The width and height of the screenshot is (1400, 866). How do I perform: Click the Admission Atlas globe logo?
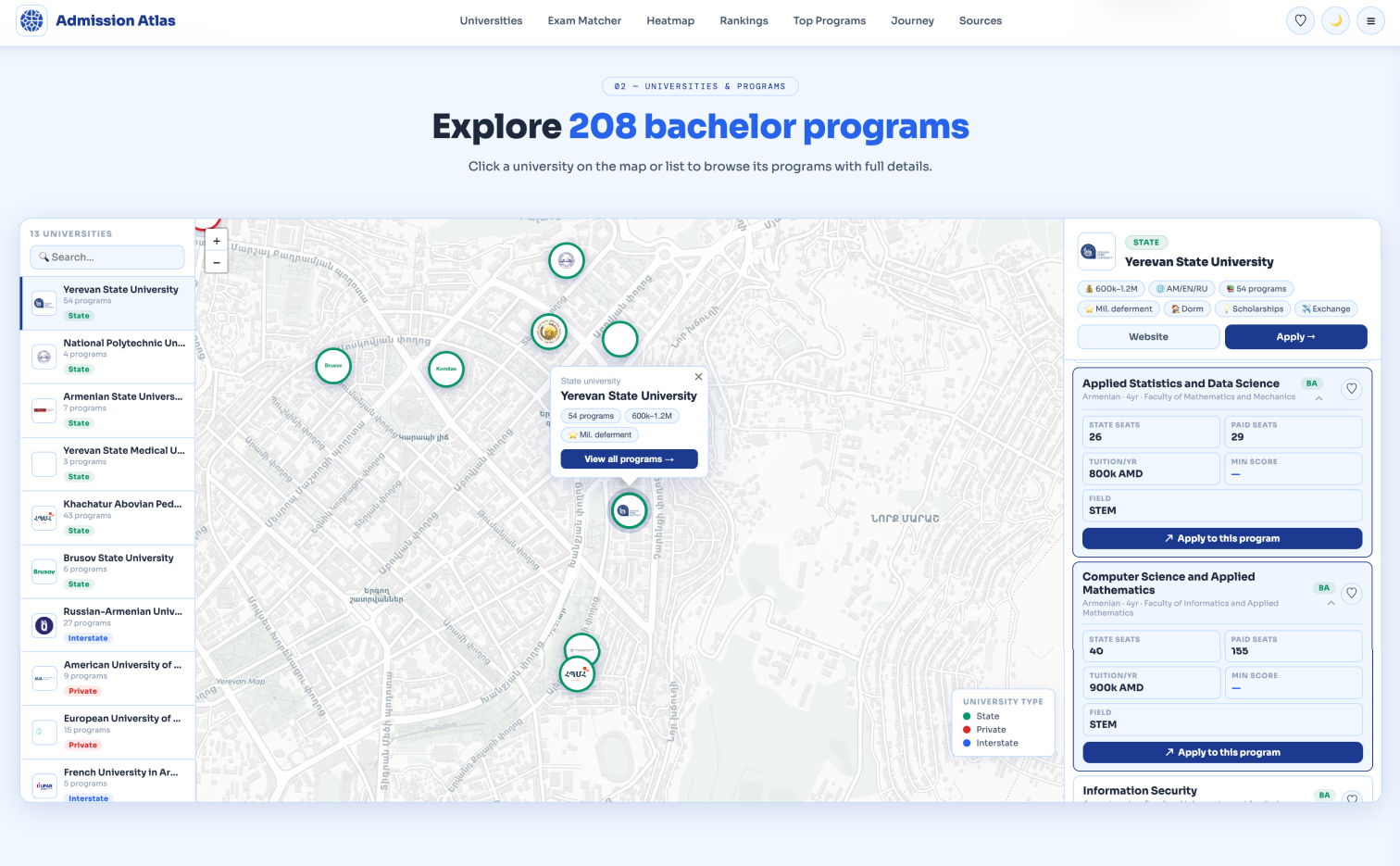tap(32, 20)
